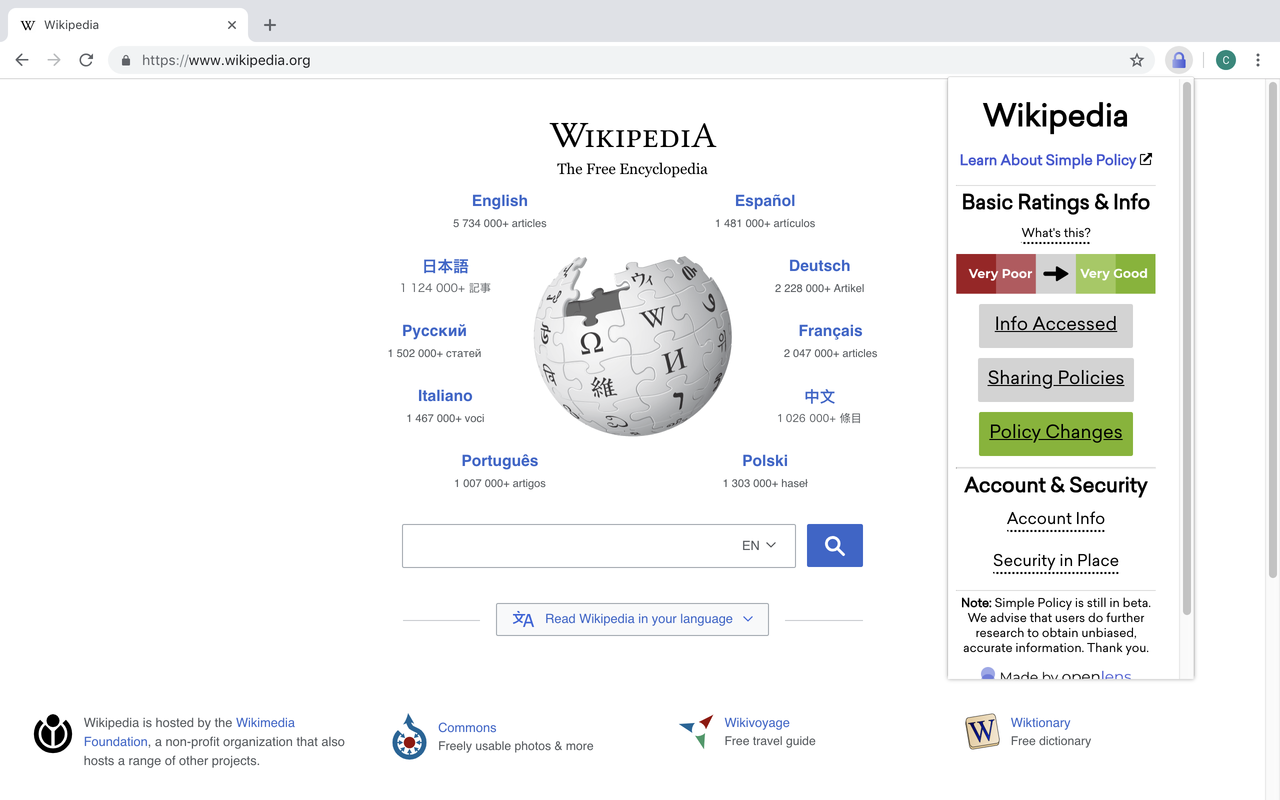This screenshot has width=1280, height=800.
Task: Reload the page with refresh icon
Action: point(86,60)
